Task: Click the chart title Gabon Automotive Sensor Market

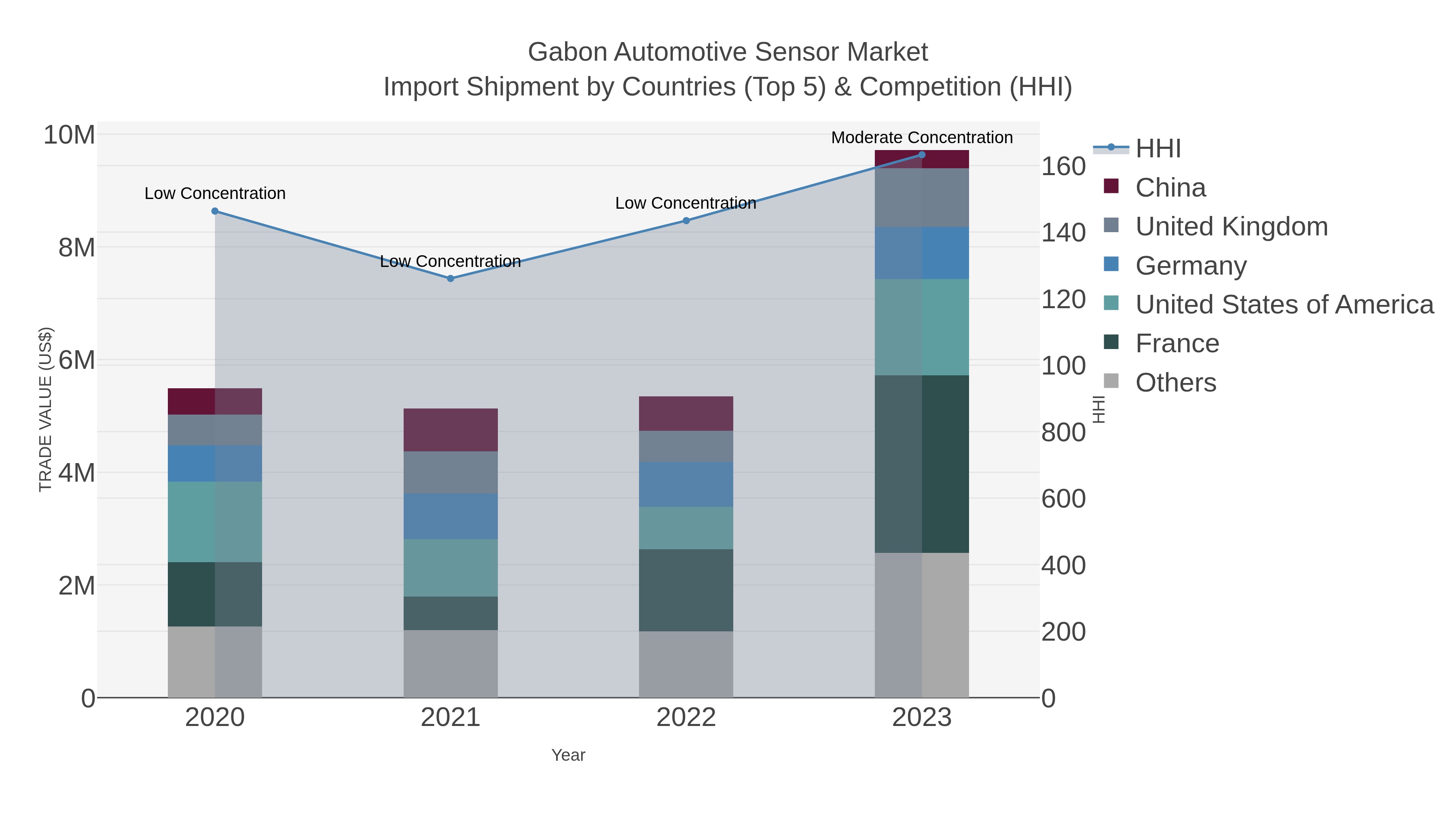Action: (x=728, y=52)
